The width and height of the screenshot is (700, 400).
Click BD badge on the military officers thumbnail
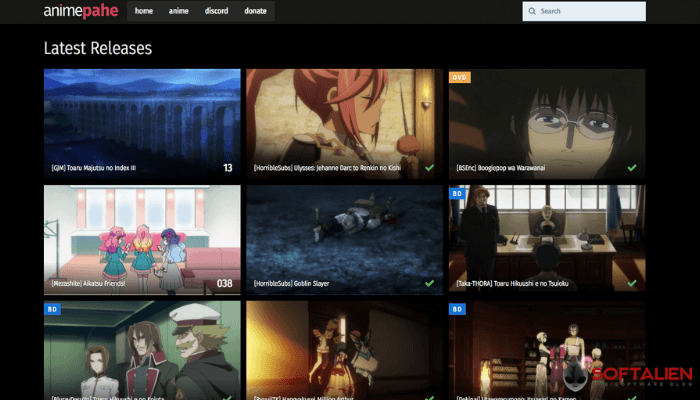coord(52,309)
